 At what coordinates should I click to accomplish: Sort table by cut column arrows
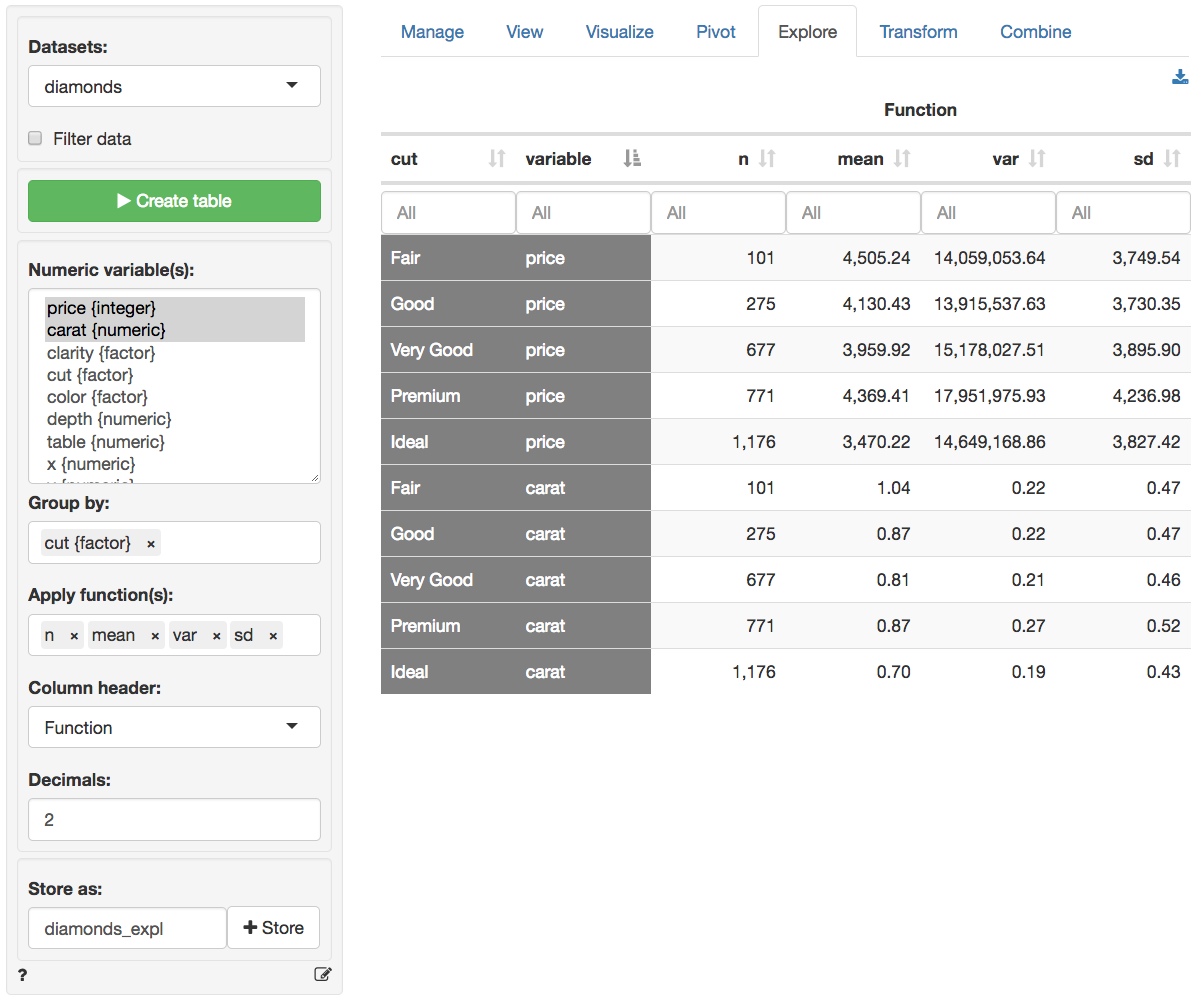click(497, 159)
